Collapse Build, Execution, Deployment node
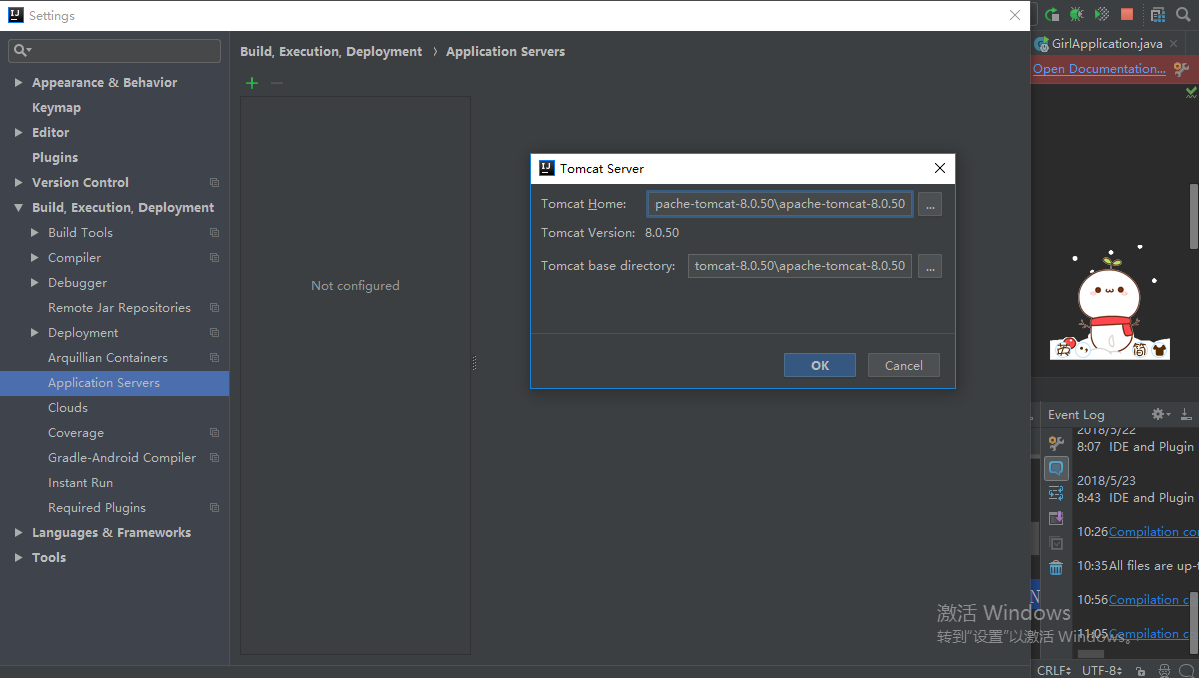 tap(18, 207)
